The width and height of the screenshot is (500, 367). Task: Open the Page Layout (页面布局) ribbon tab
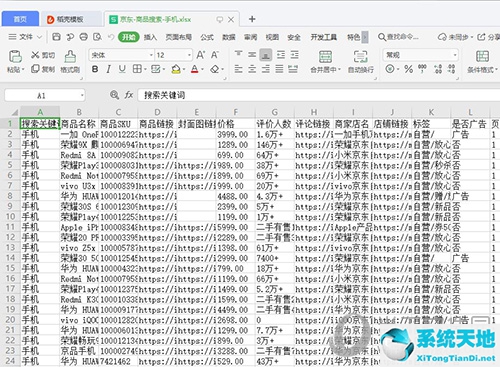pyautogui.click(x=179, y=37)
